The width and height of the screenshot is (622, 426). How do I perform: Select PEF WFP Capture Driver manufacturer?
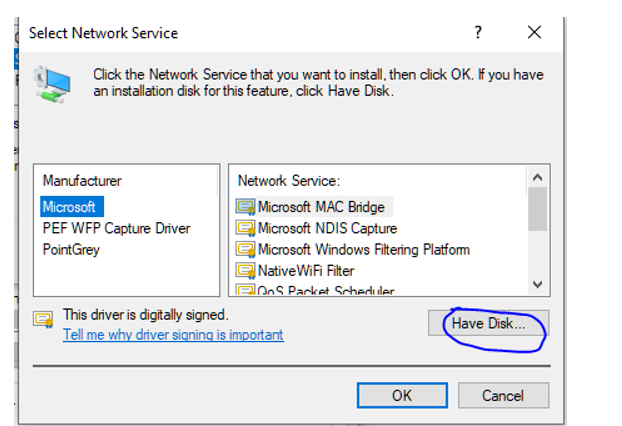click(117, 228)
